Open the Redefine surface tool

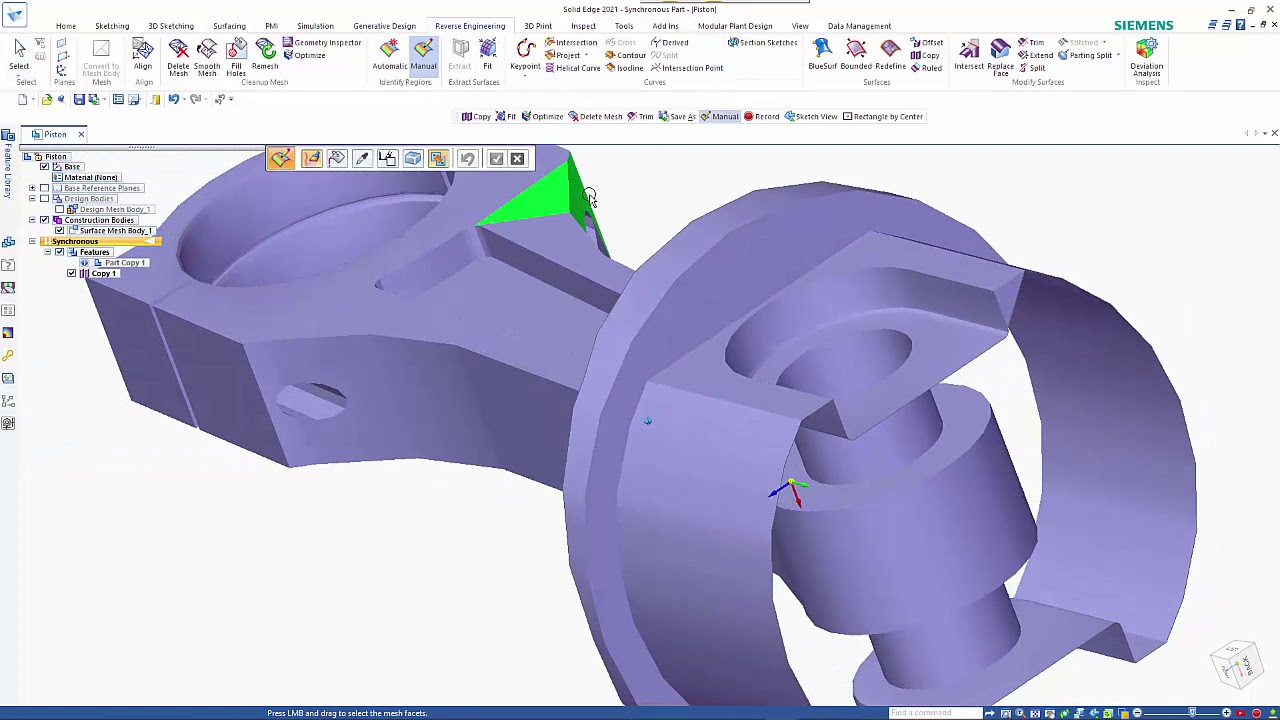[x=890, y=56]
